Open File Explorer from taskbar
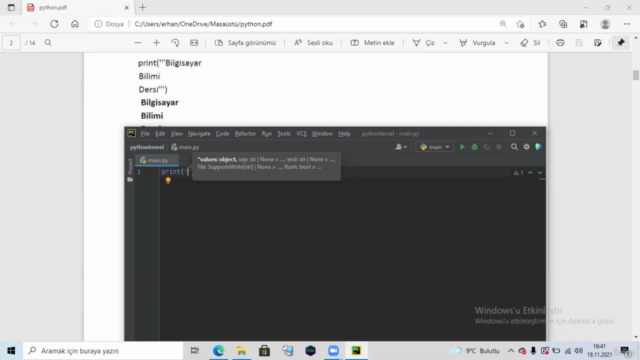Image resolution: width=640 pixels, height=360 pixels. click(x=241, y=351)
